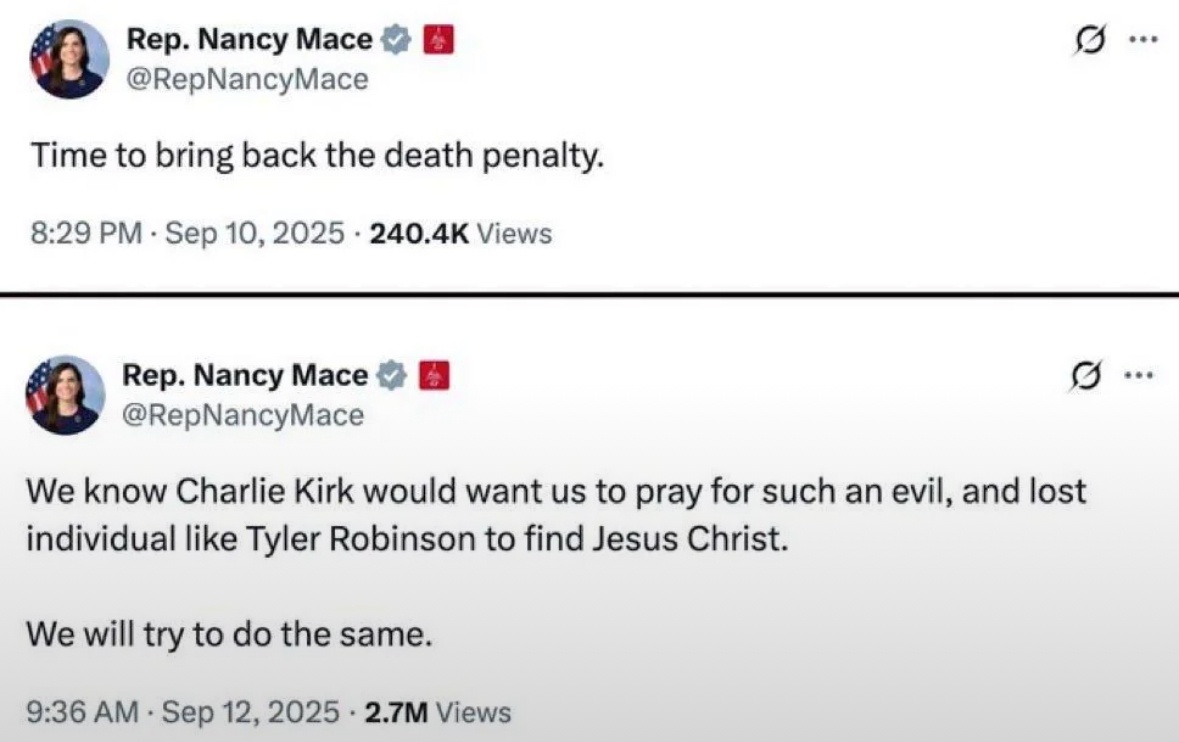
Task: Open the @RepNancyMace handle in the bottom tweet
Action: pos(243,415)
